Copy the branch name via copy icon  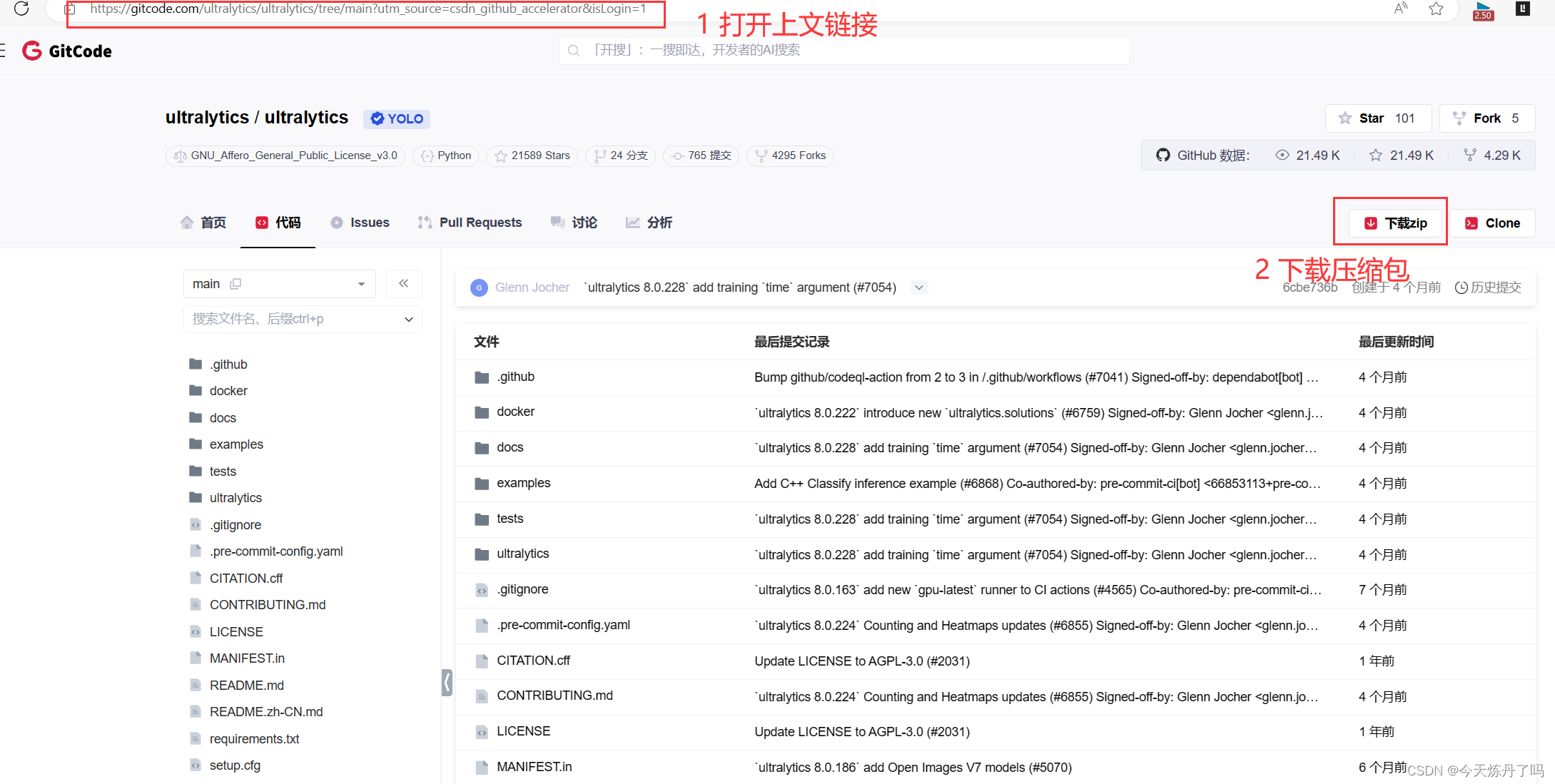pyautogui.click(x=236, y=284)
